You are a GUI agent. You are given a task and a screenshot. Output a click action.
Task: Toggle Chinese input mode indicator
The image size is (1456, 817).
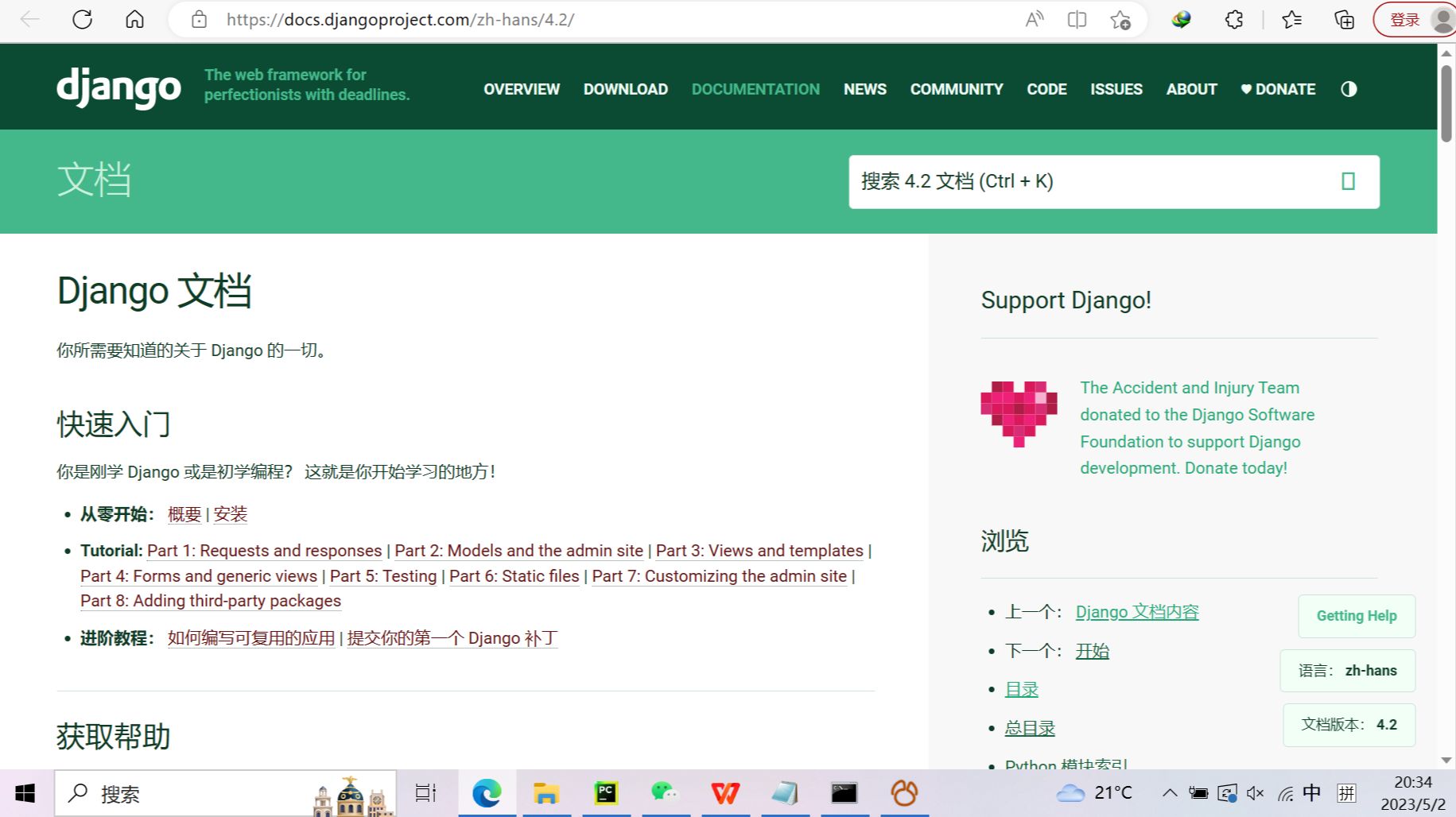pyautogui.click(x=1312, y=792)
